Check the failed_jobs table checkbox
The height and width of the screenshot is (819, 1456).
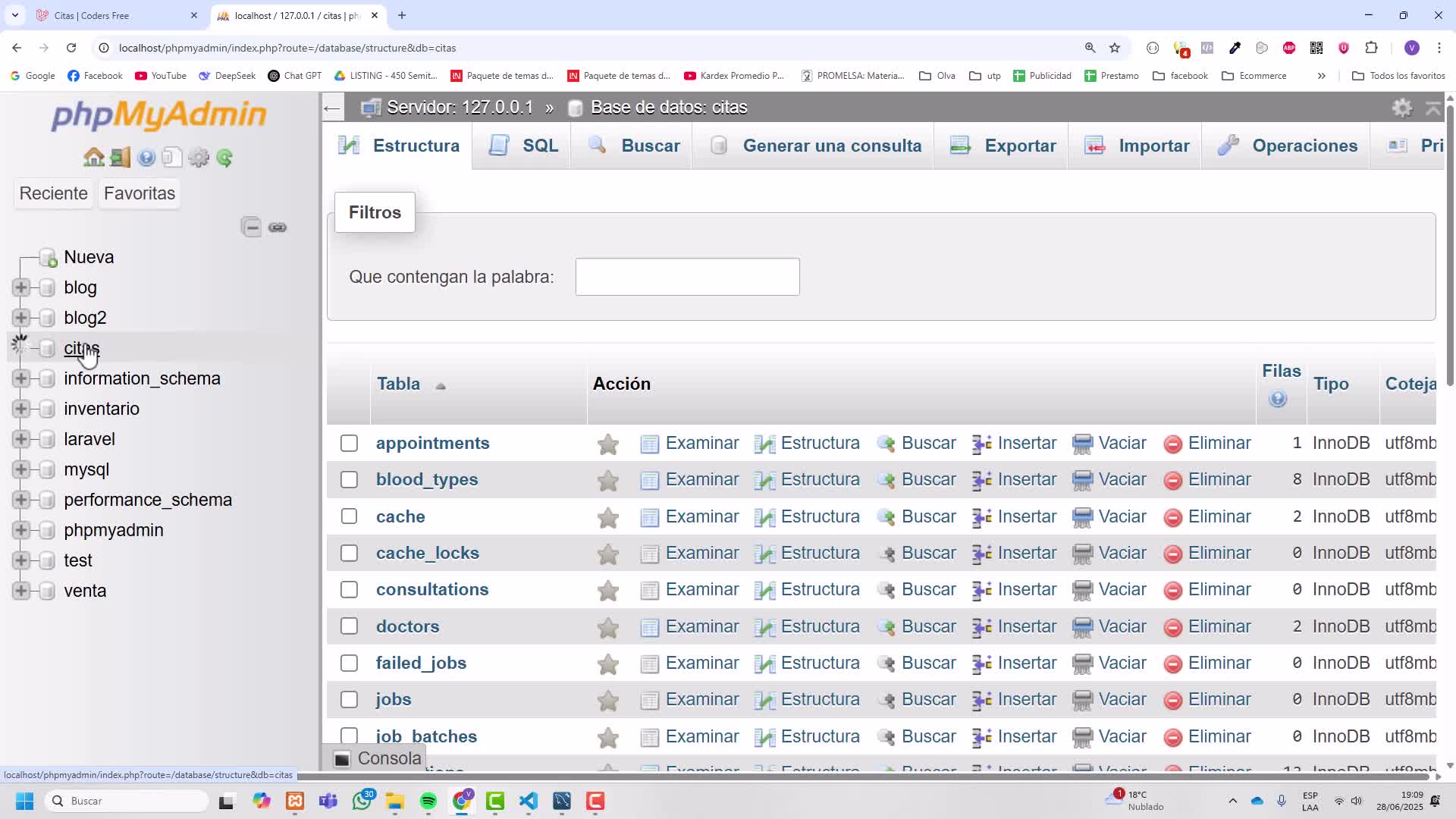tap(349, 663)
